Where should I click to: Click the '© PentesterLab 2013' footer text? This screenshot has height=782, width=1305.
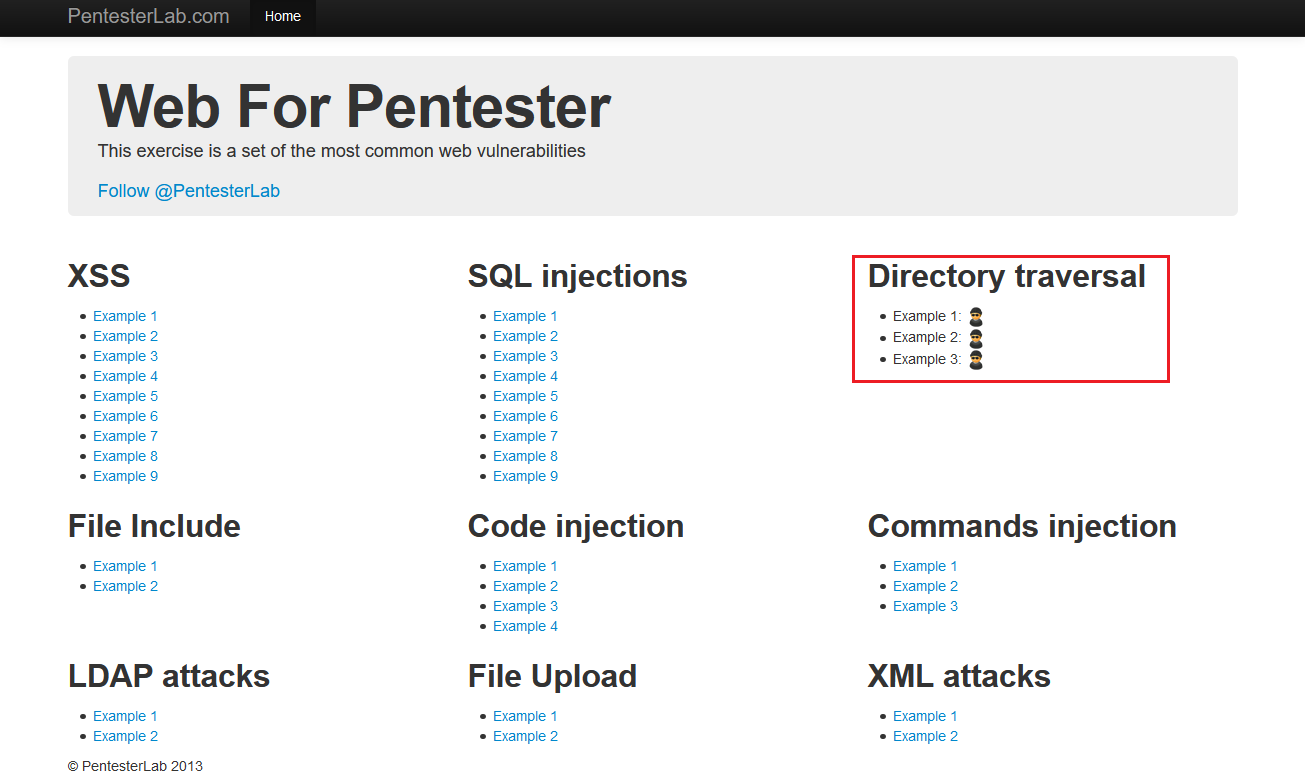[x=135, y=766]
